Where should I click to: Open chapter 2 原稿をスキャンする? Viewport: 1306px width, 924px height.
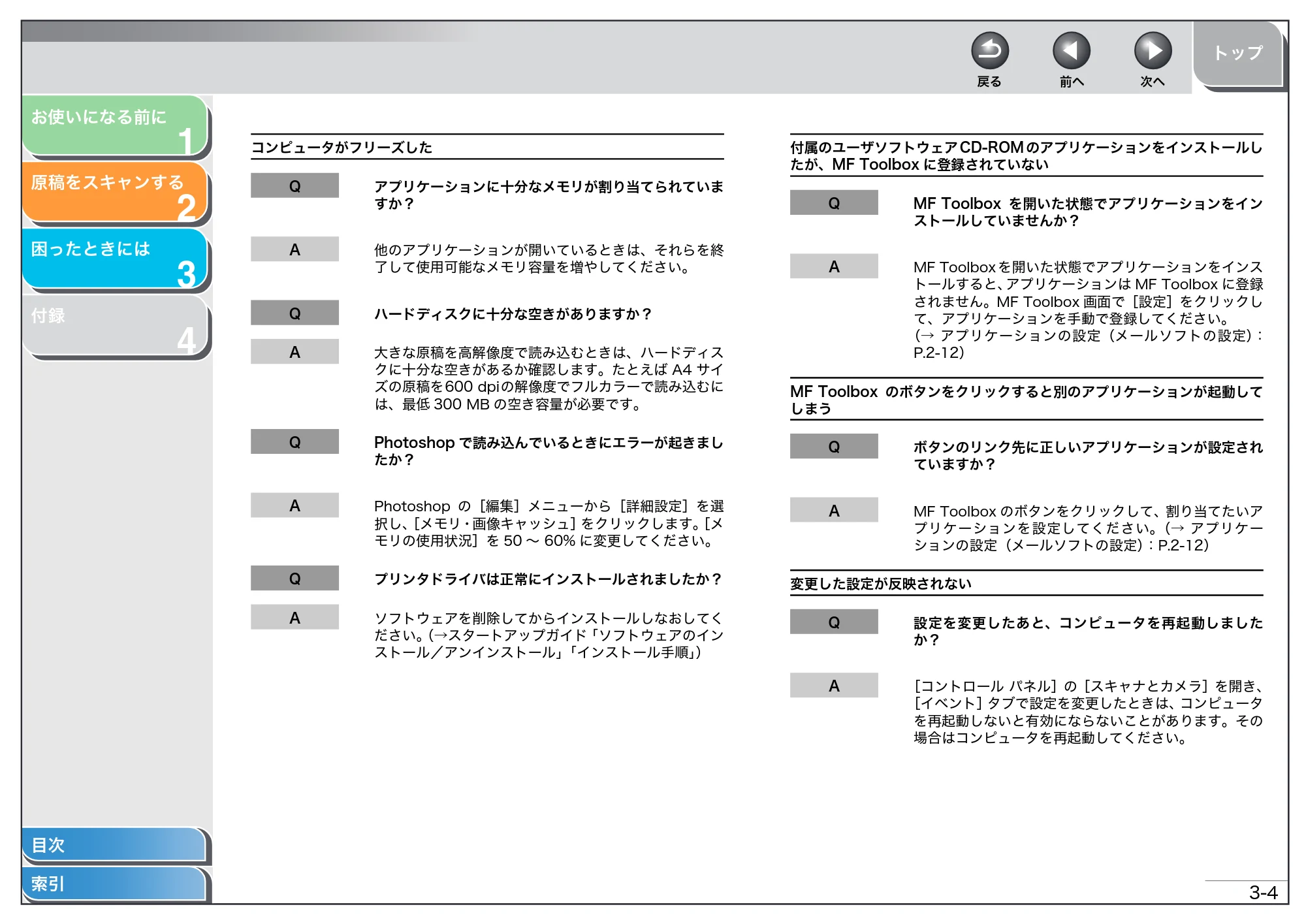(115, 192)
